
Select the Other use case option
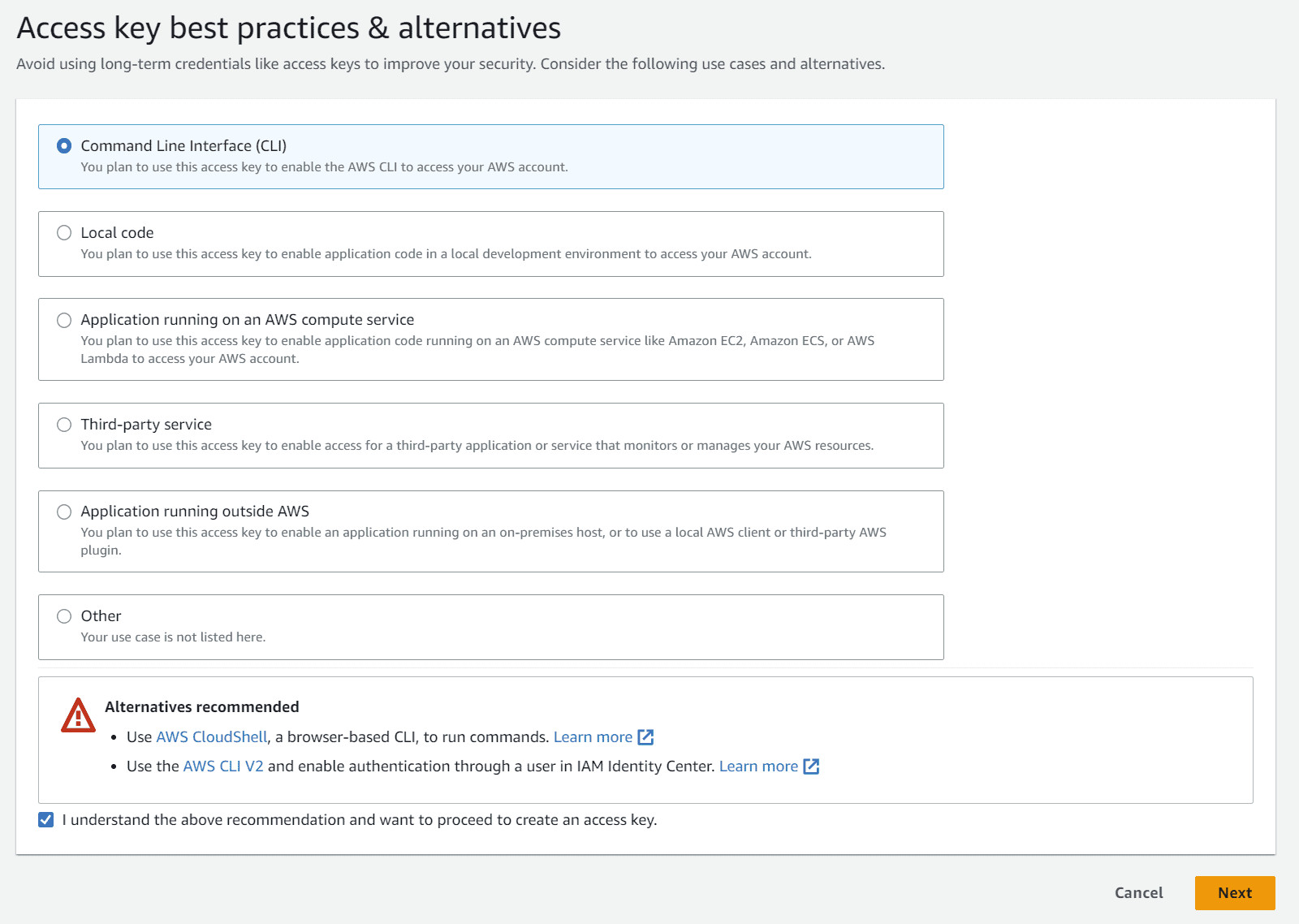tap(64, 615)
